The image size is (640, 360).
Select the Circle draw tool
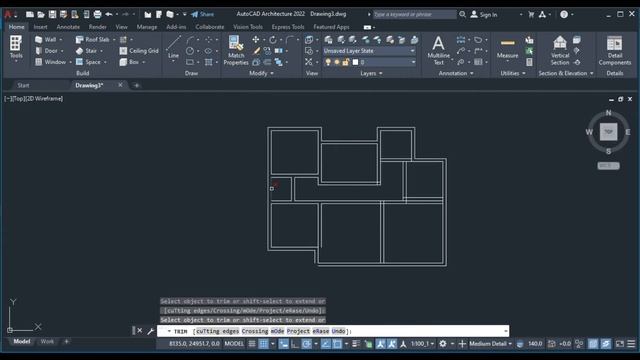pos(190,51)
